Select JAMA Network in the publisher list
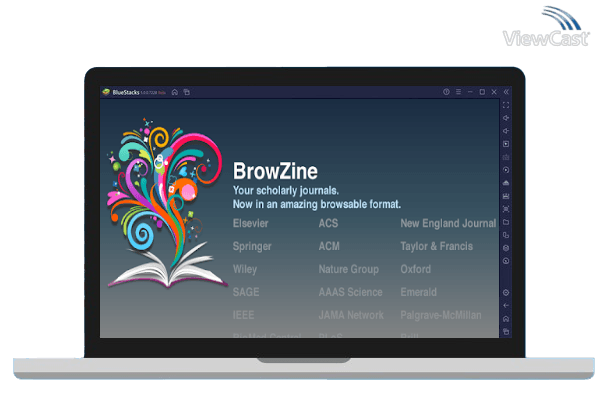The image size is (602, 414). coord(351,315)
